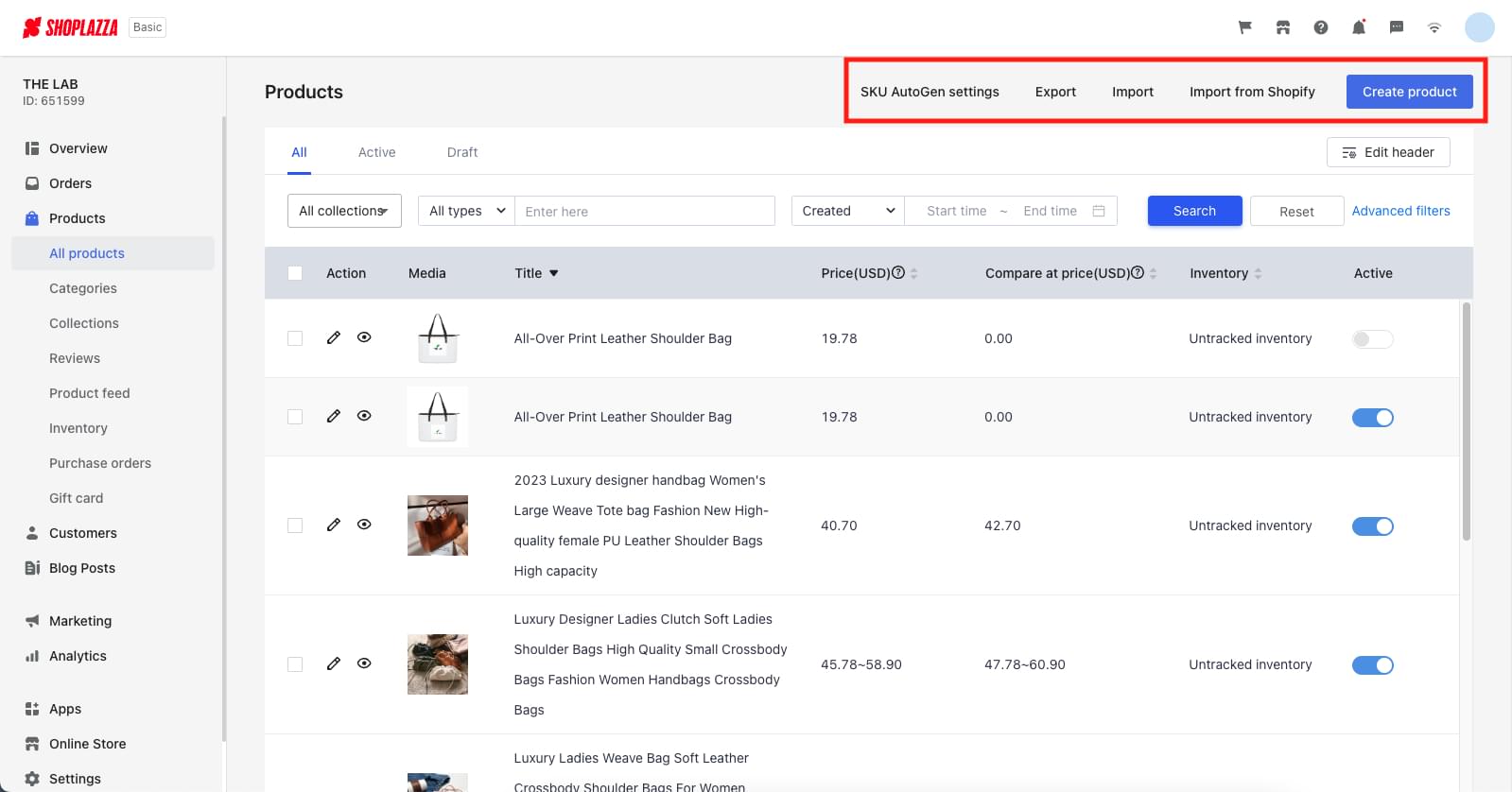Click the storefront icon in top bar

(1282, 27)
